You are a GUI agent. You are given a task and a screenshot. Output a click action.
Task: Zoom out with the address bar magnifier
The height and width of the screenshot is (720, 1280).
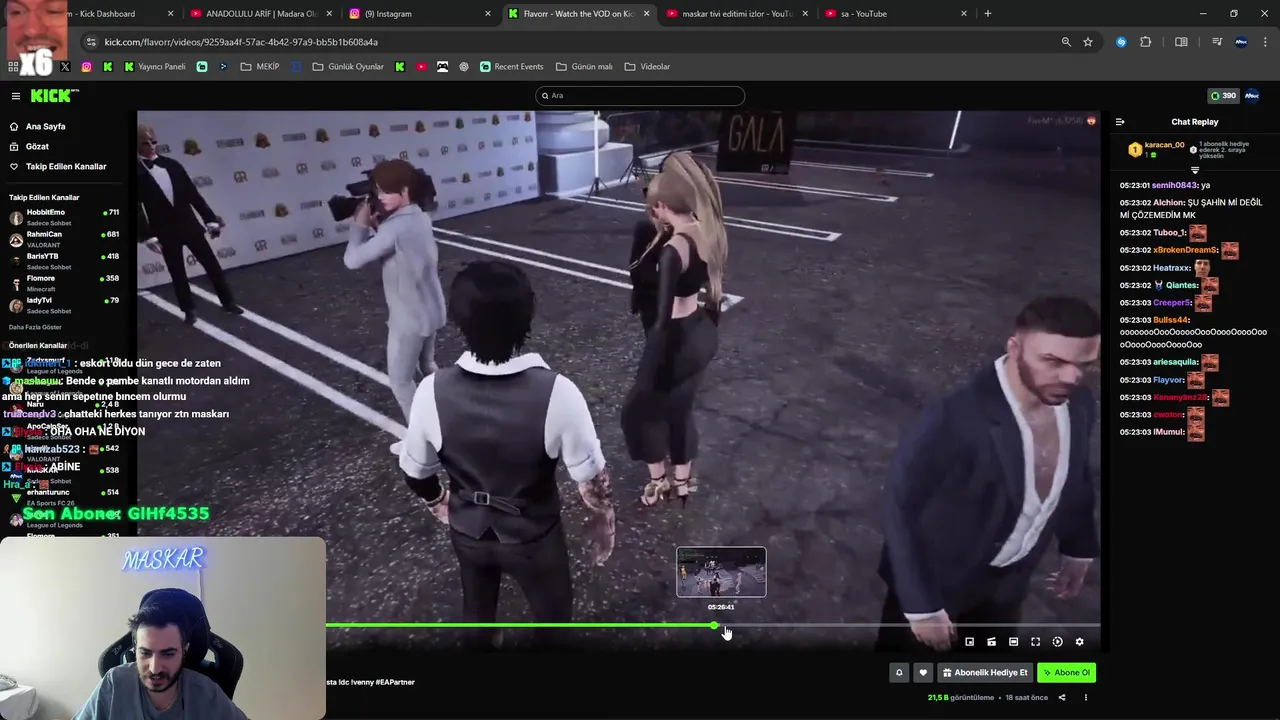coord(1066,42)
